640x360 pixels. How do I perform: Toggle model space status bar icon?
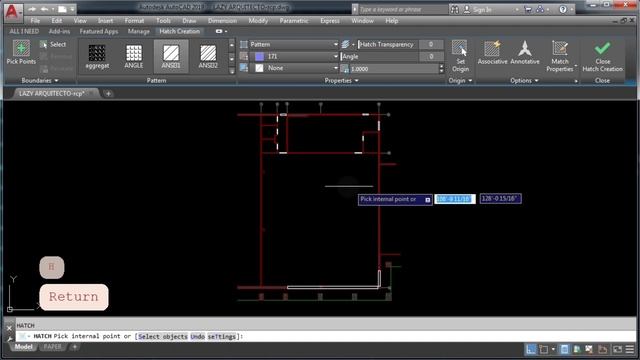coord(531,349)
